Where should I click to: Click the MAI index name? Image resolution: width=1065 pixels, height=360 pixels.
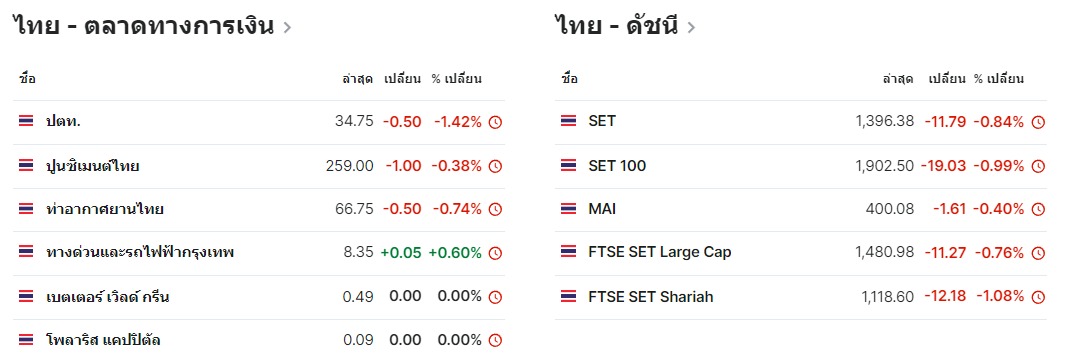click(602, 209)
